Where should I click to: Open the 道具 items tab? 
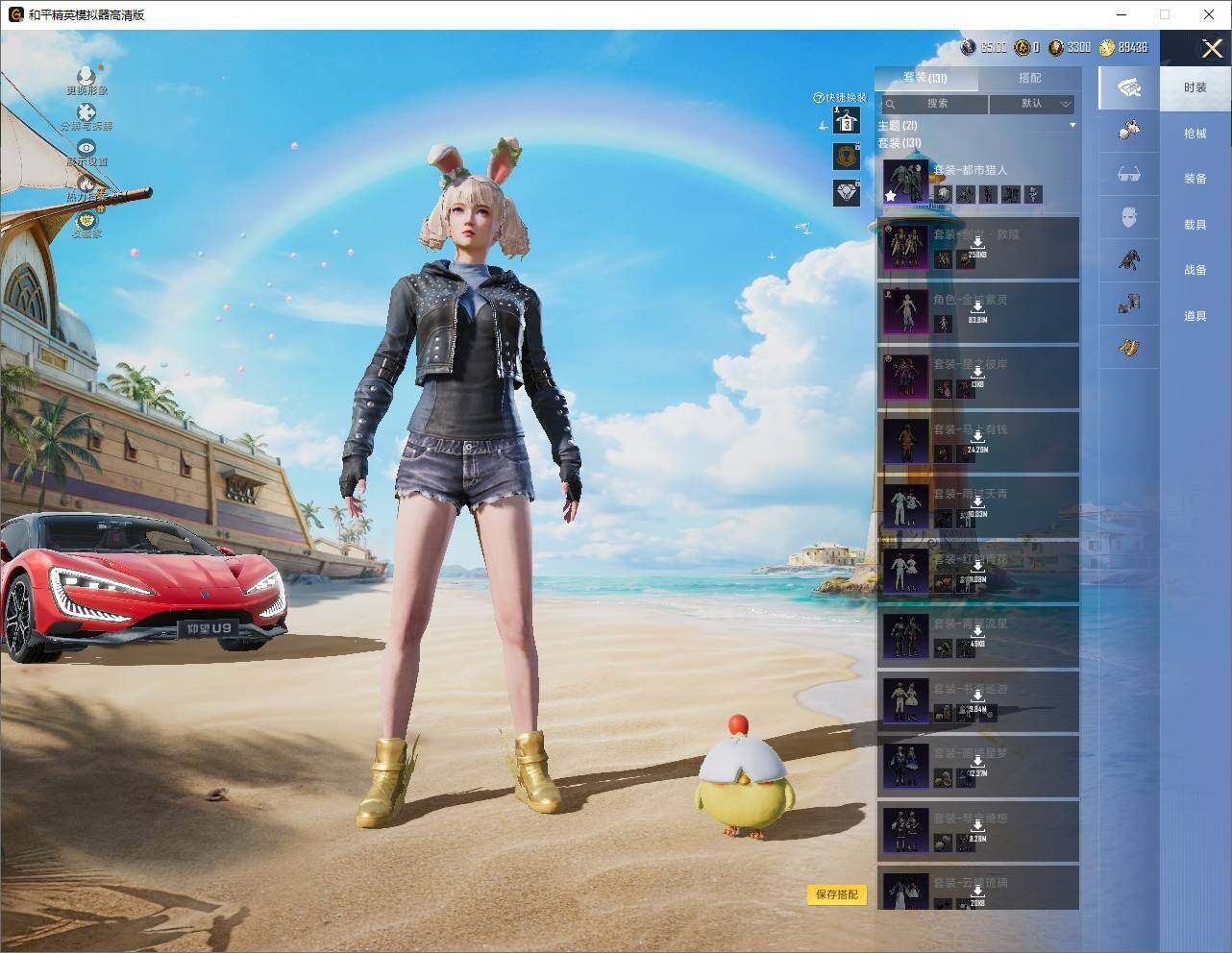coord(1195,316)
